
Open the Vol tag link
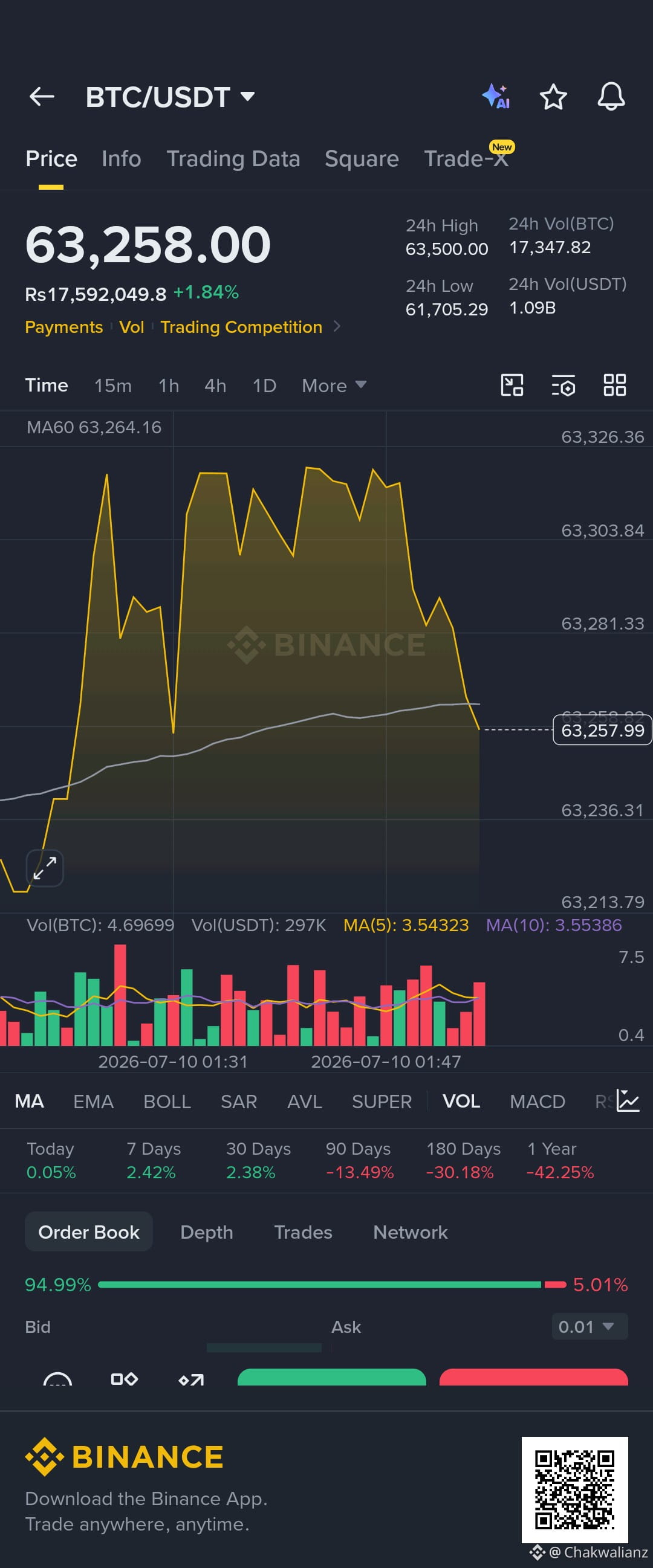coord(132,327)
